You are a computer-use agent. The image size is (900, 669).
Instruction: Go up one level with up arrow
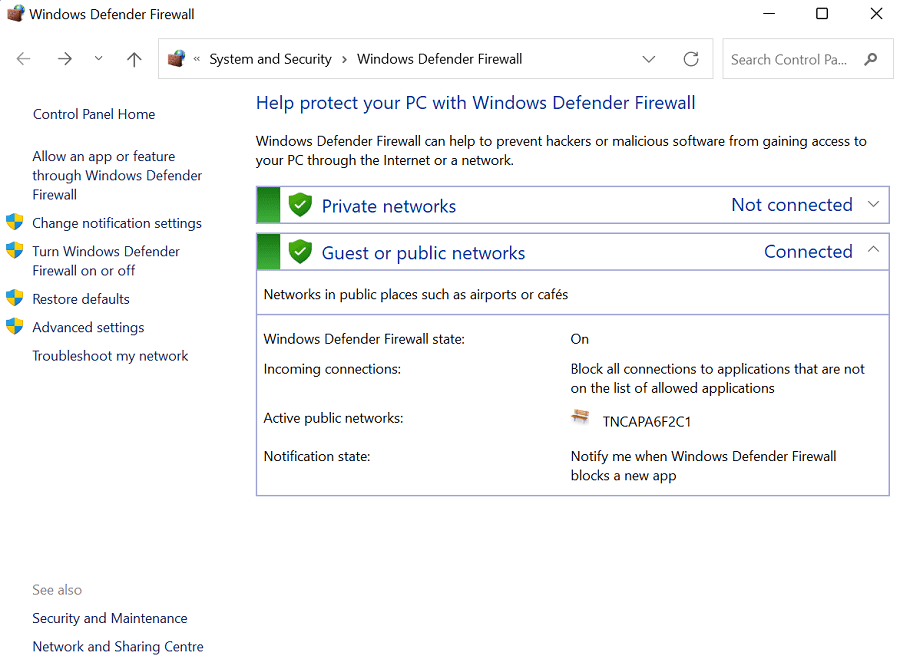134,59
